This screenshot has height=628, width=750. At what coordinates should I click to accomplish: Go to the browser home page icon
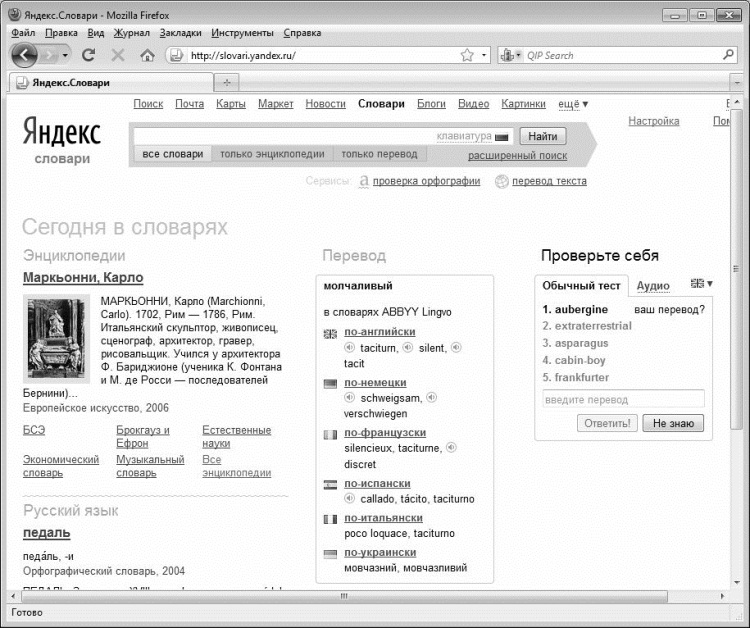coord(147,55)
